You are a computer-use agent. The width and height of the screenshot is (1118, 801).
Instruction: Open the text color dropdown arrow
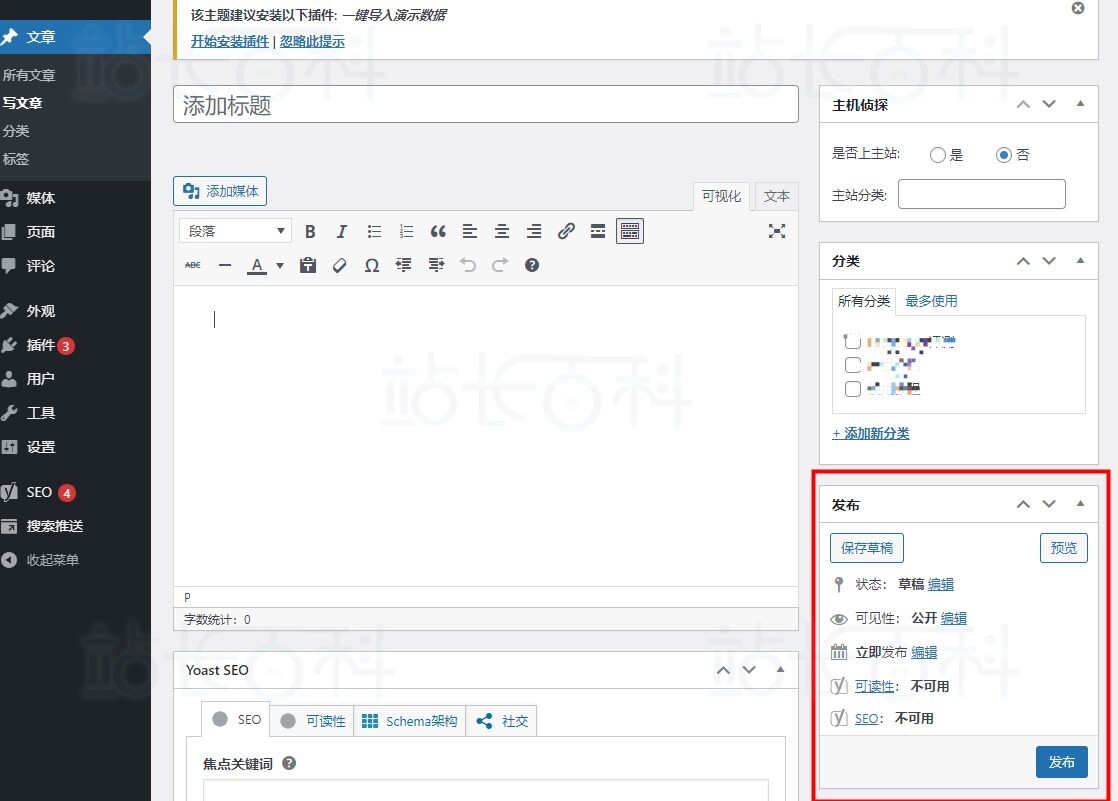tap(280, 265)
